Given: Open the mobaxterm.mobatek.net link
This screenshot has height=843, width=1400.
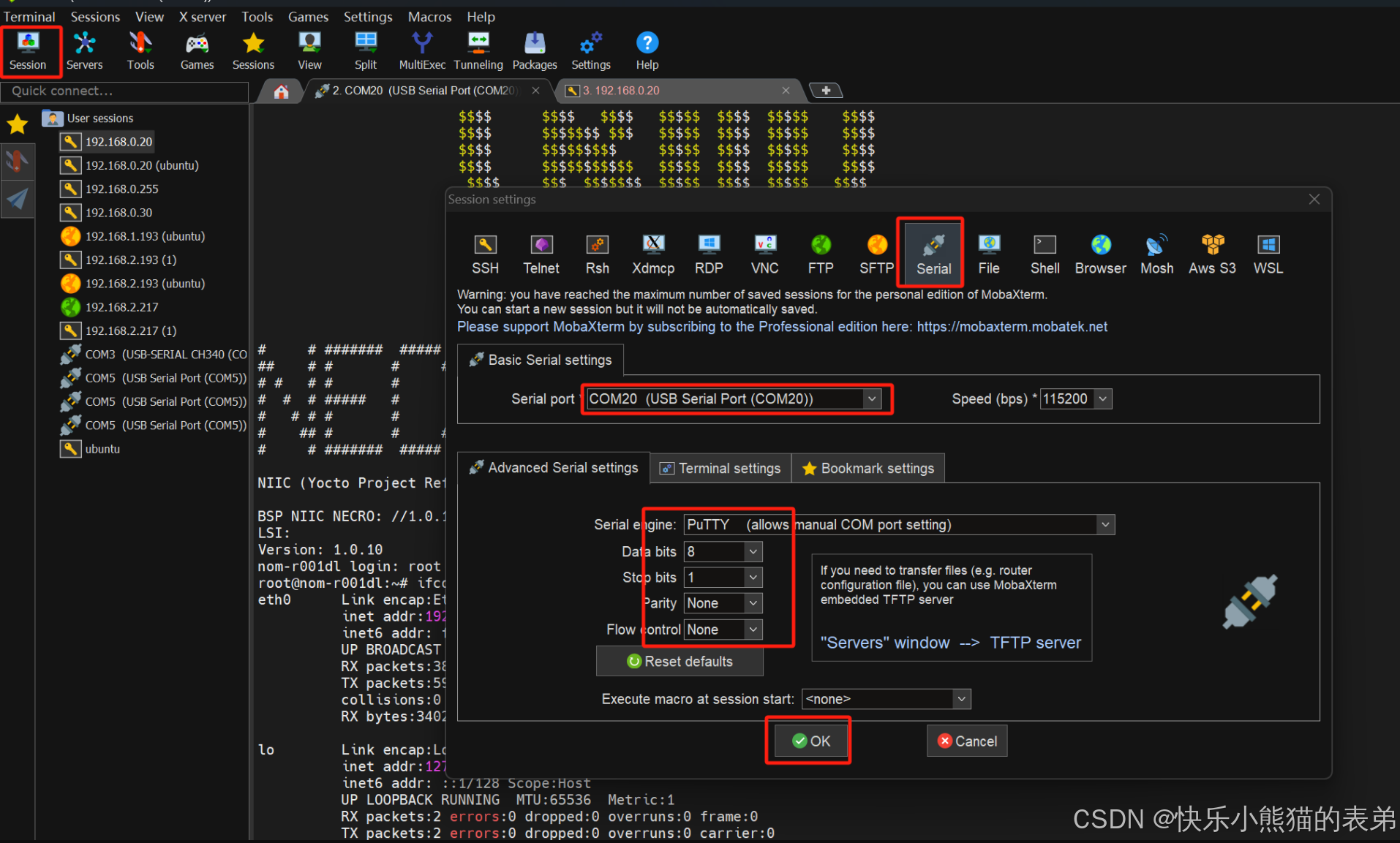Looking at the screenshot, I should [1012, 327].
